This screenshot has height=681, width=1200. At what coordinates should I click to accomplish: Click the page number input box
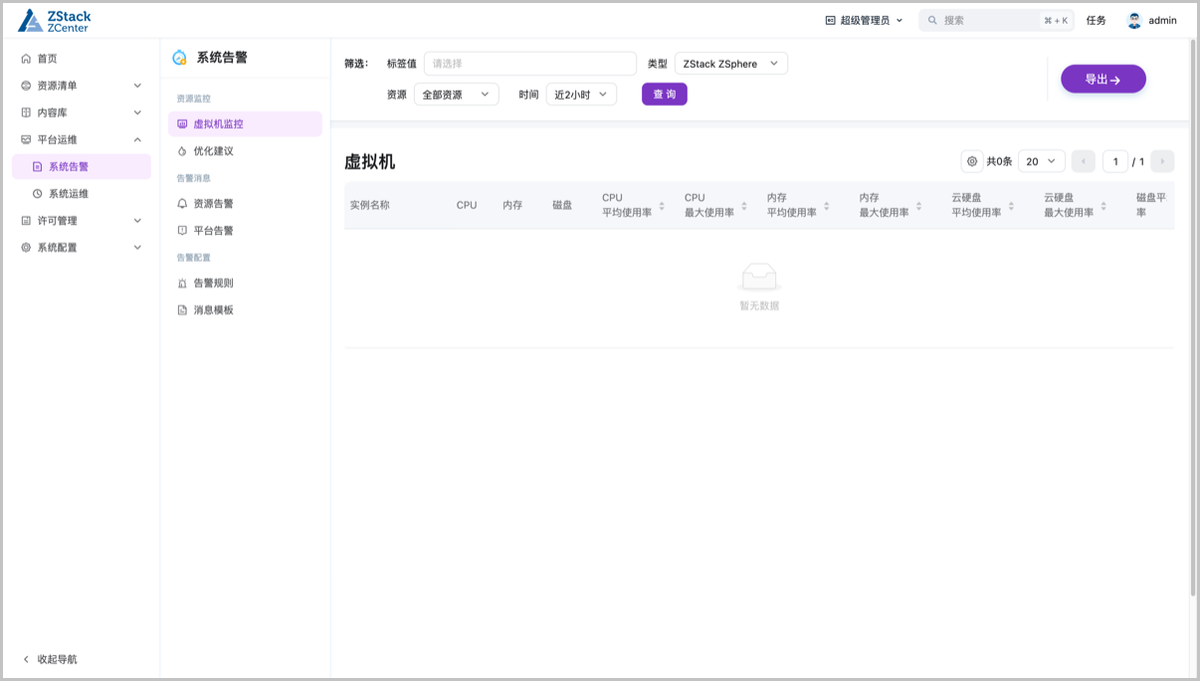tap(1115, 161)
